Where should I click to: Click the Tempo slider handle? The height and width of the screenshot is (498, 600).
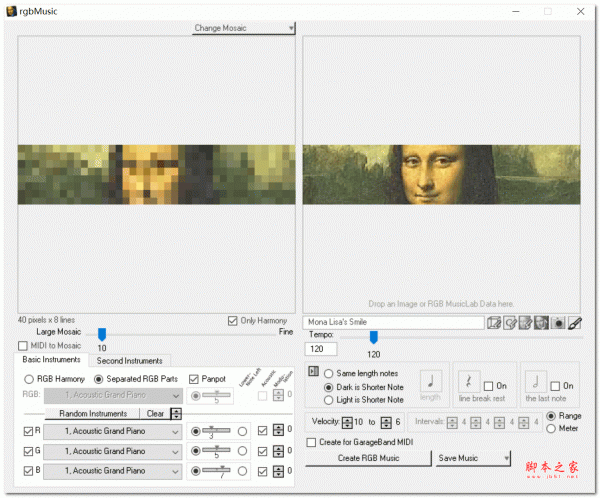(x=373, y=338)
